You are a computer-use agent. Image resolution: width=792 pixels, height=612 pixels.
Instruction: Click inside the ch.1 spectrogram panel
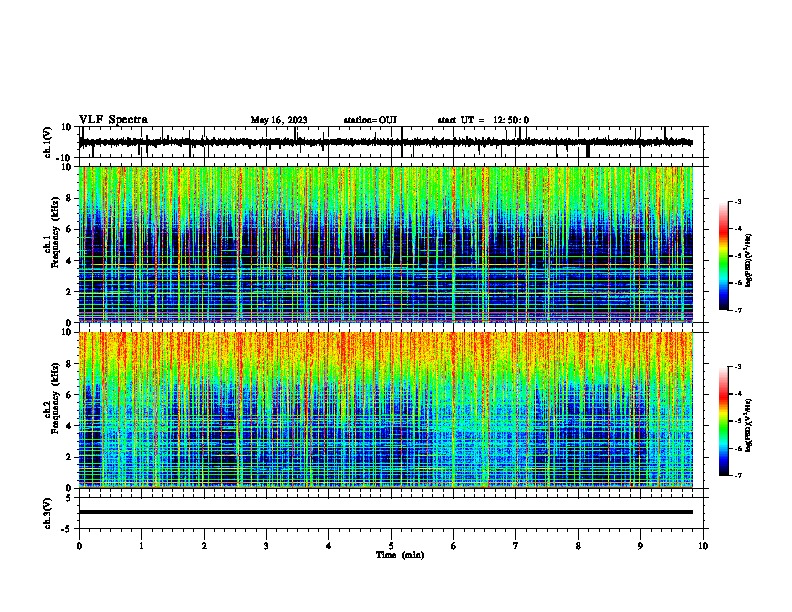[x=386, y=244]
